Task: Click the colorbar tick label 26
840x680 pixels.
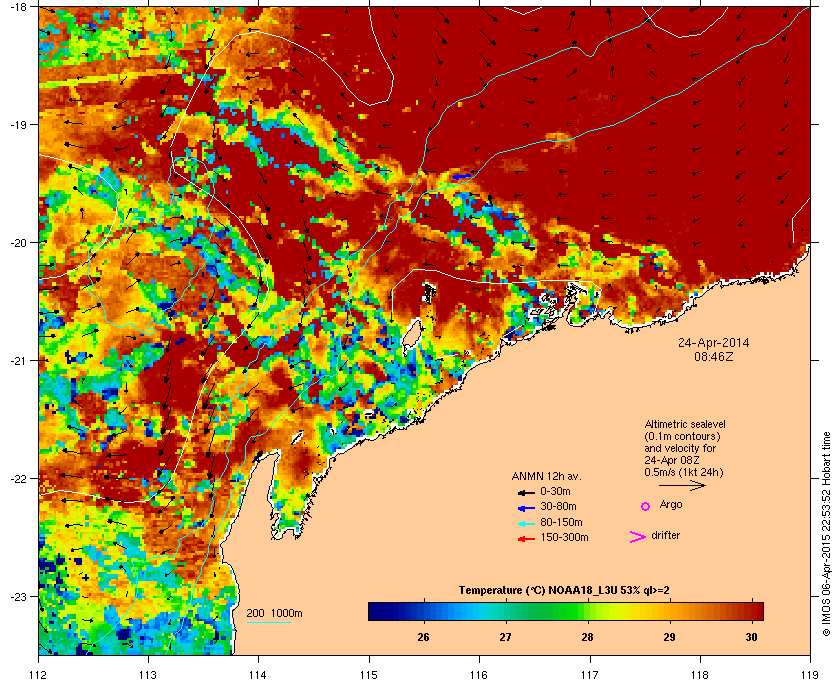Action: pyautogui.click(x=423, y=637)
